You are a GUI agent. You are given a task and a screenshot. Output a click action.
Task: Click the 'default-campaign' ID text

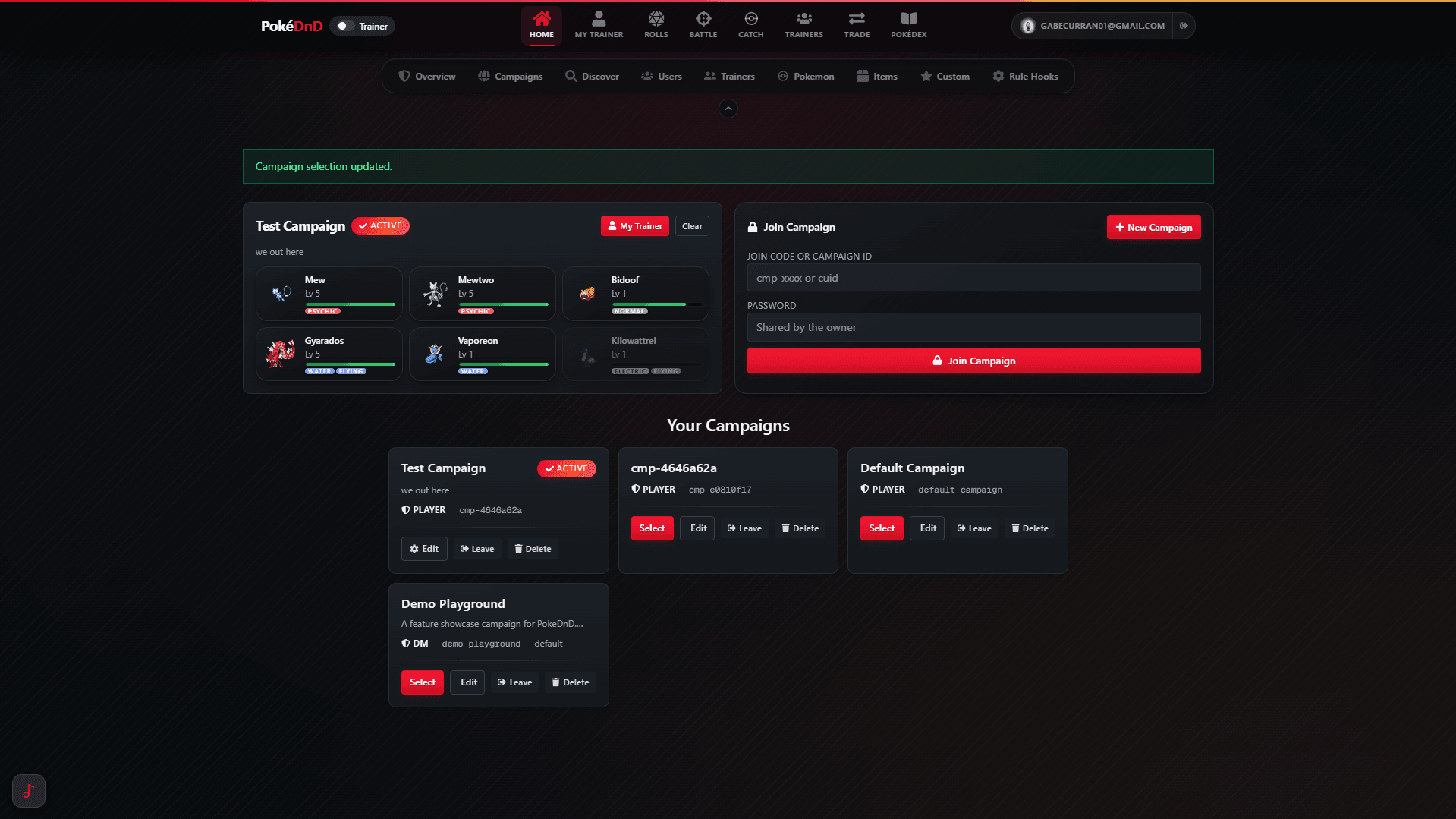[x=960, y=490]
